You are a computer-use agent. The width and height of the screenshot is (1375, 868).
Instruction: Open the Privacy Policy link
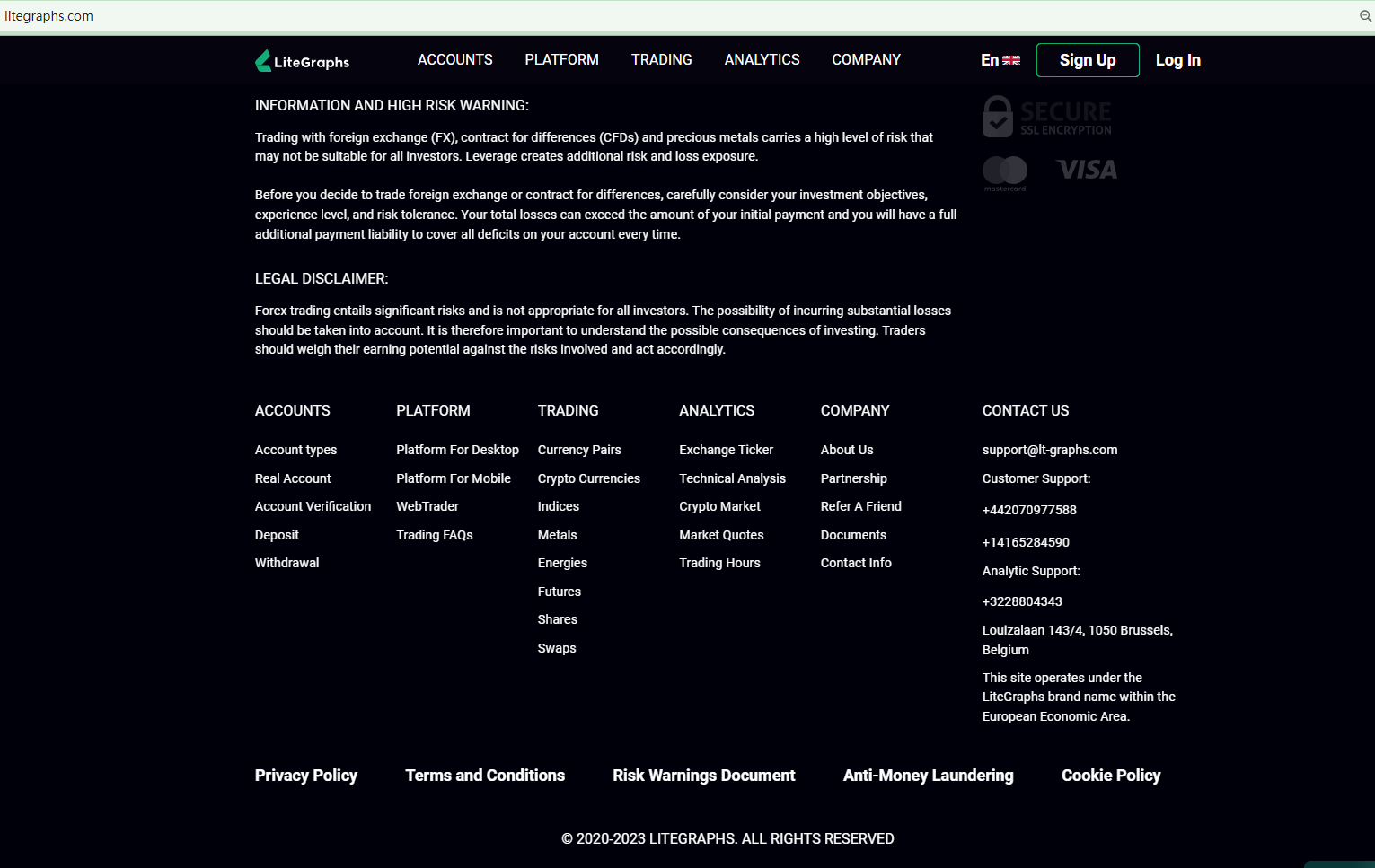pyautogui.click(x=305, y=776)
